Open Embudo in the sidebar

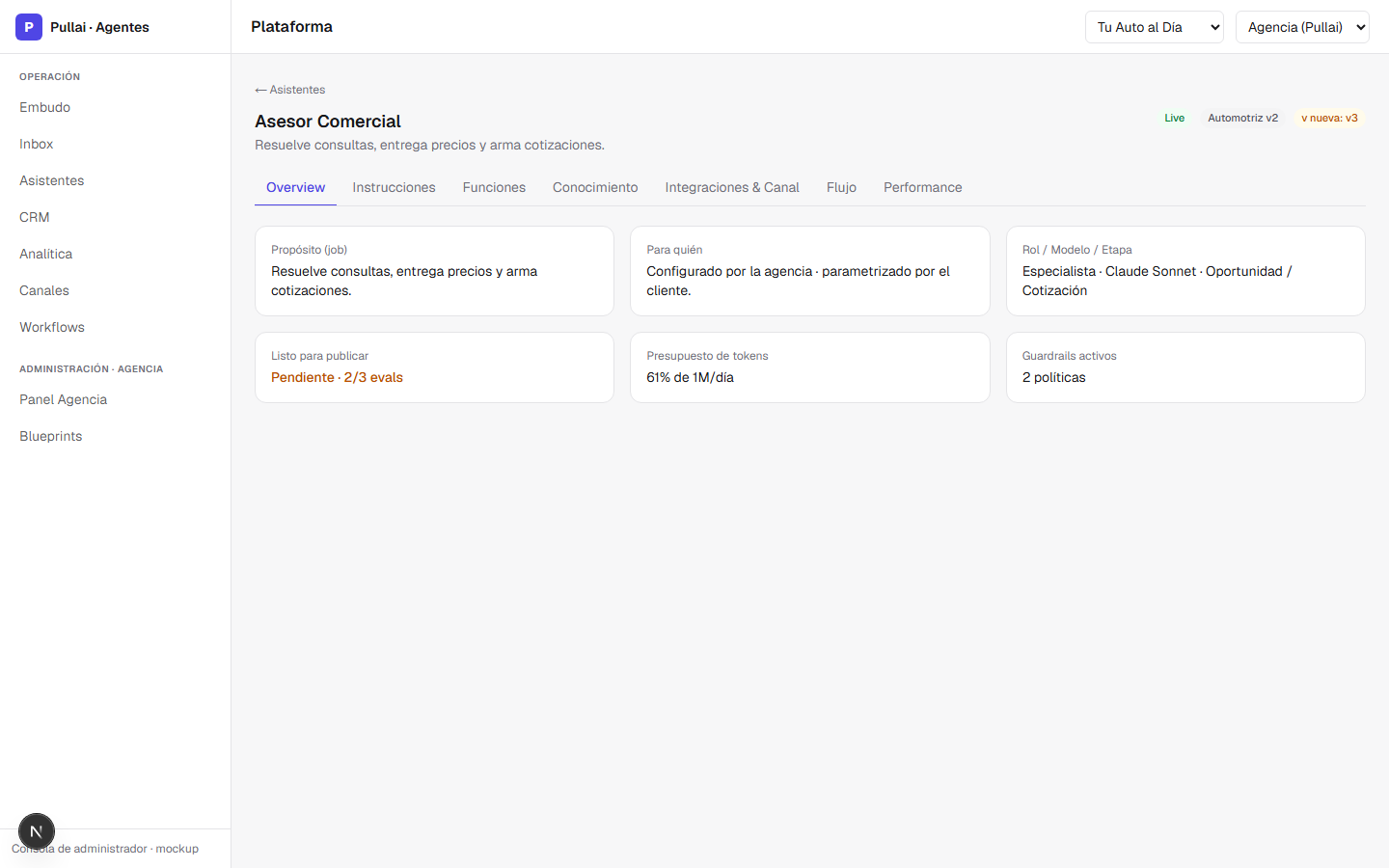116,107
